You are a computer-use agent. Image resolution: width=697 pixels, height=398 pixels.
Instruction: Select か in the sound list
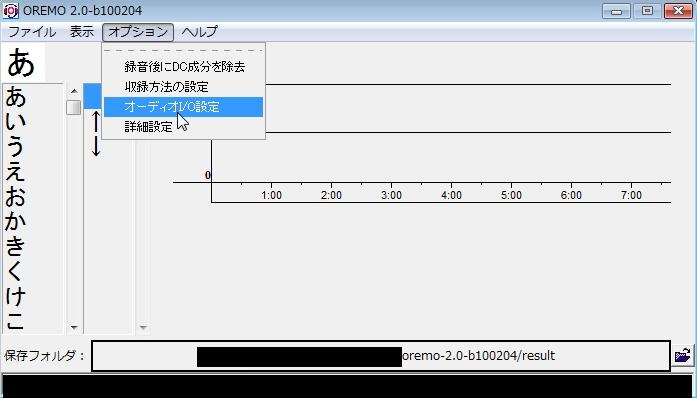tap(16, 221)
